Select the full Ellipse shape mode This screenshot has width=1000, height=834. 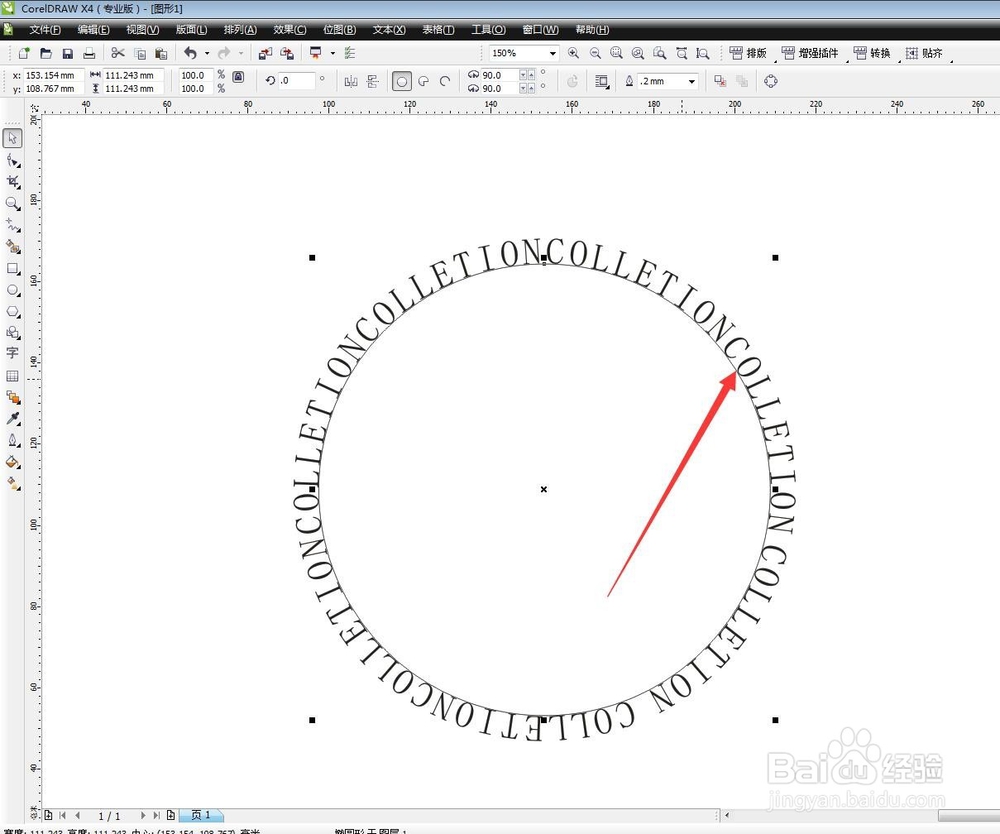(402, 81)
